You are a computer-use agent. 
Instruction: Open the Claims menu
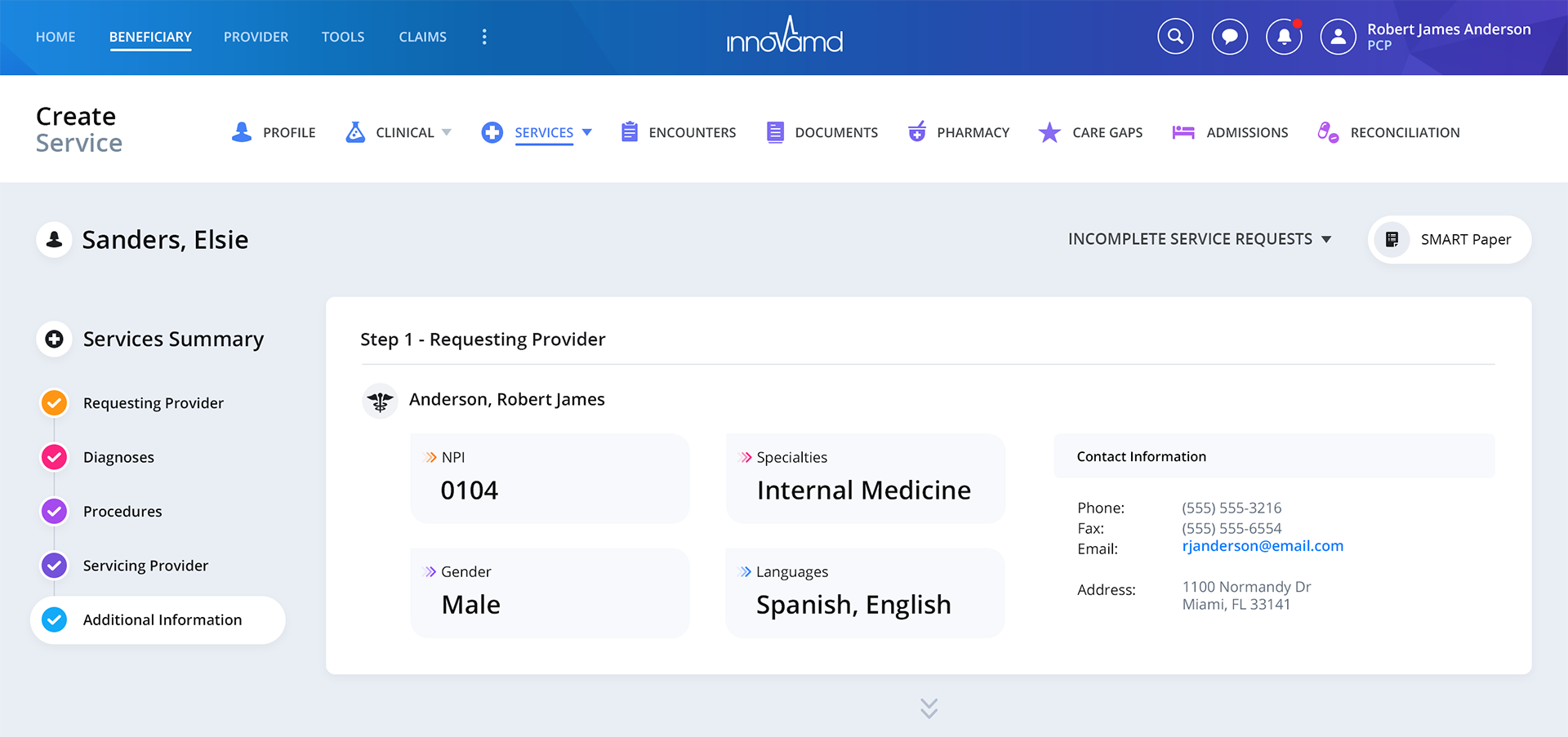tap(422, 37)
